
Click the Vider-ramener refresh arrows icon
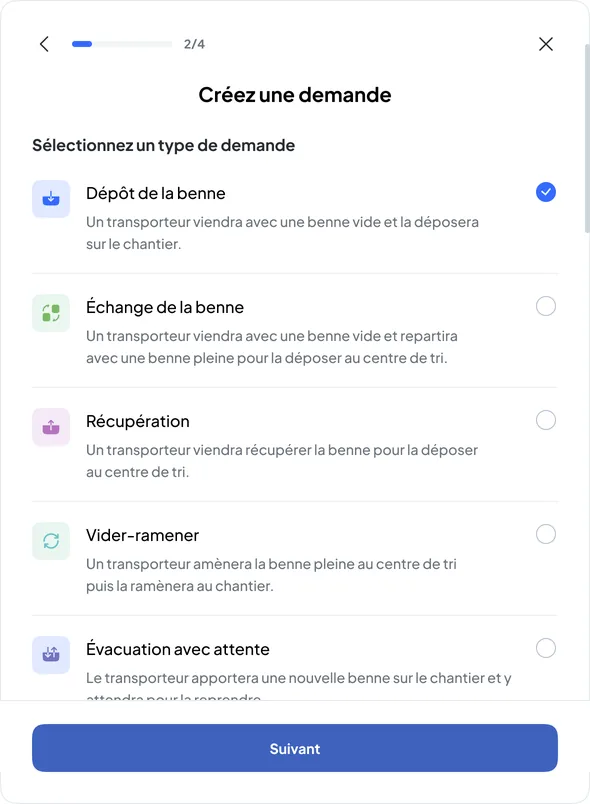[x=51, y=540]
